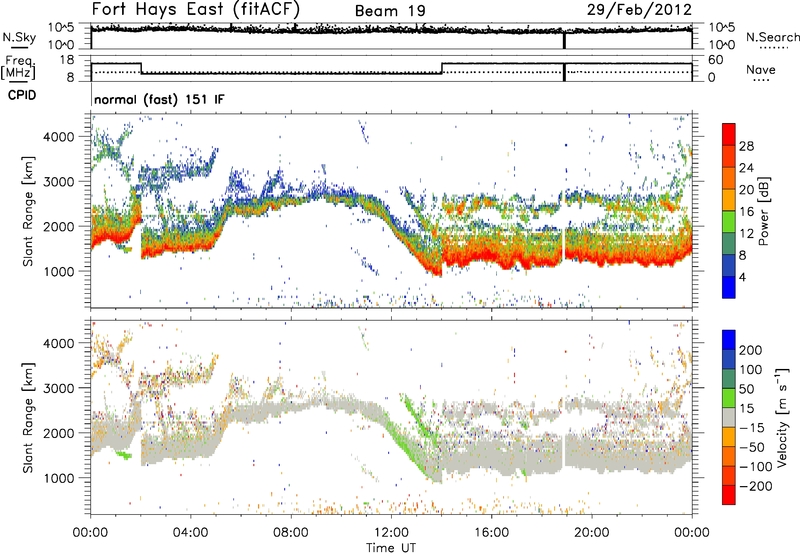Click the '28' value on Power color bar
This screenshot has width=800, height=554.
tap(746, 146)
